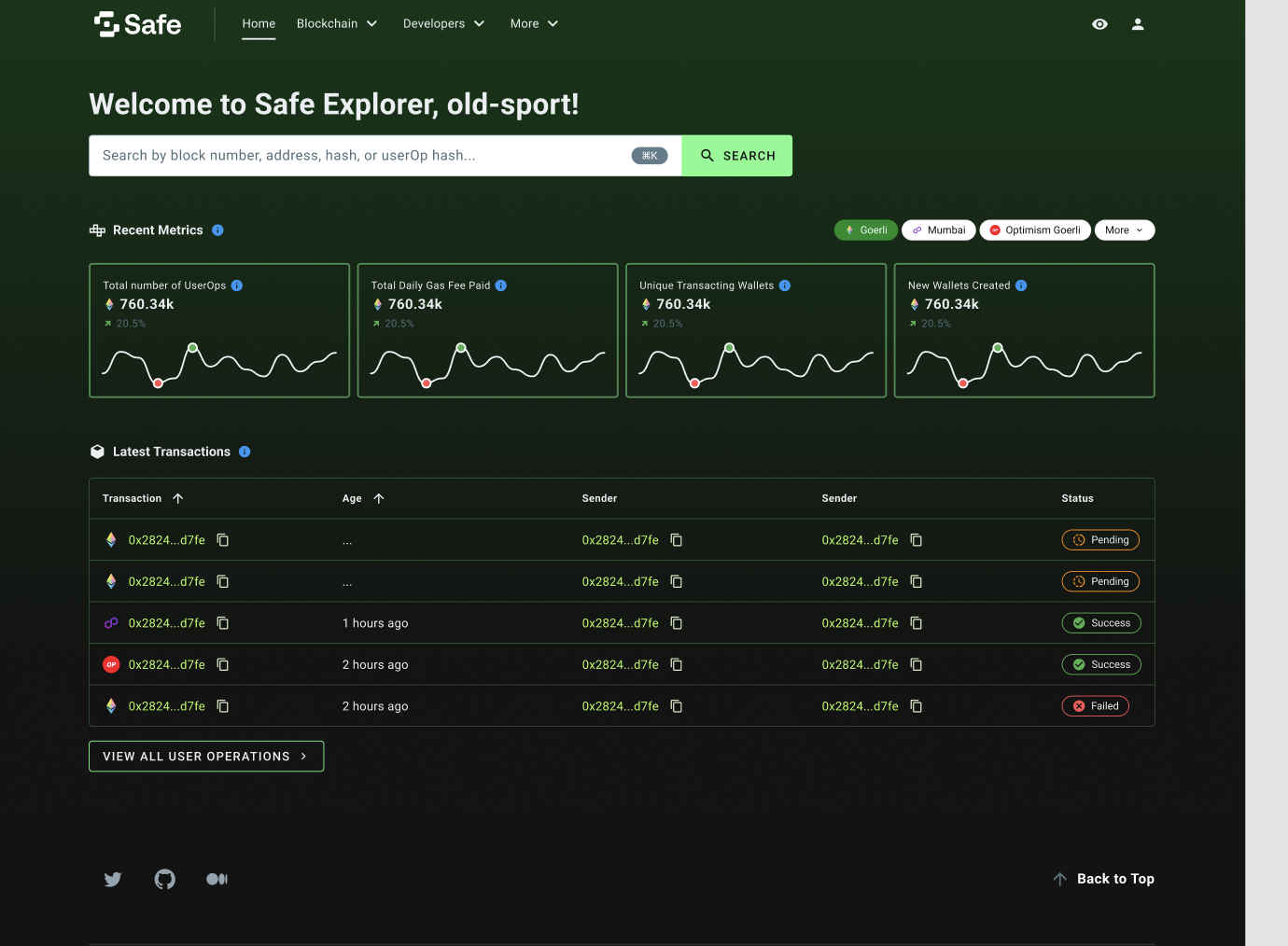Click the green SEARCH button

coord(737,156)
